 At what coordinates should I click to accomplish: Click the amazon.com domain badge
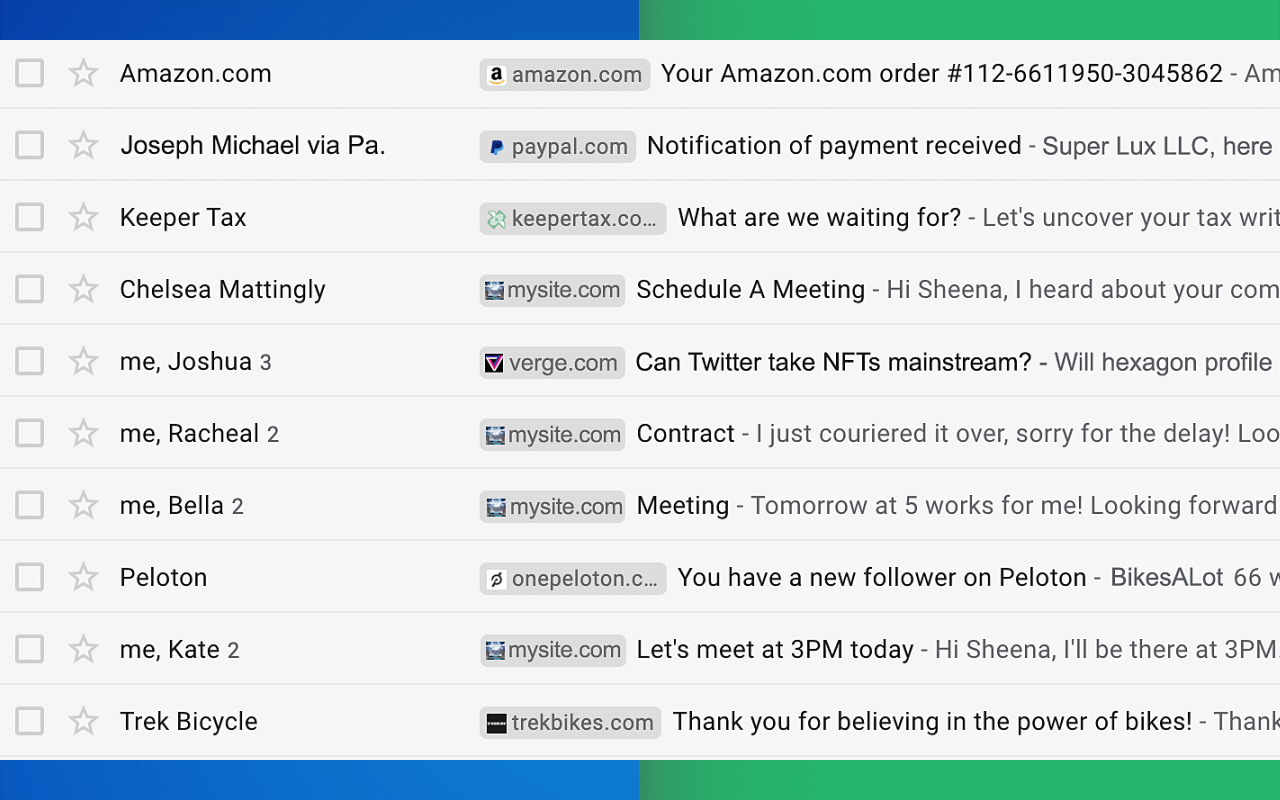[x=565, y=74]
